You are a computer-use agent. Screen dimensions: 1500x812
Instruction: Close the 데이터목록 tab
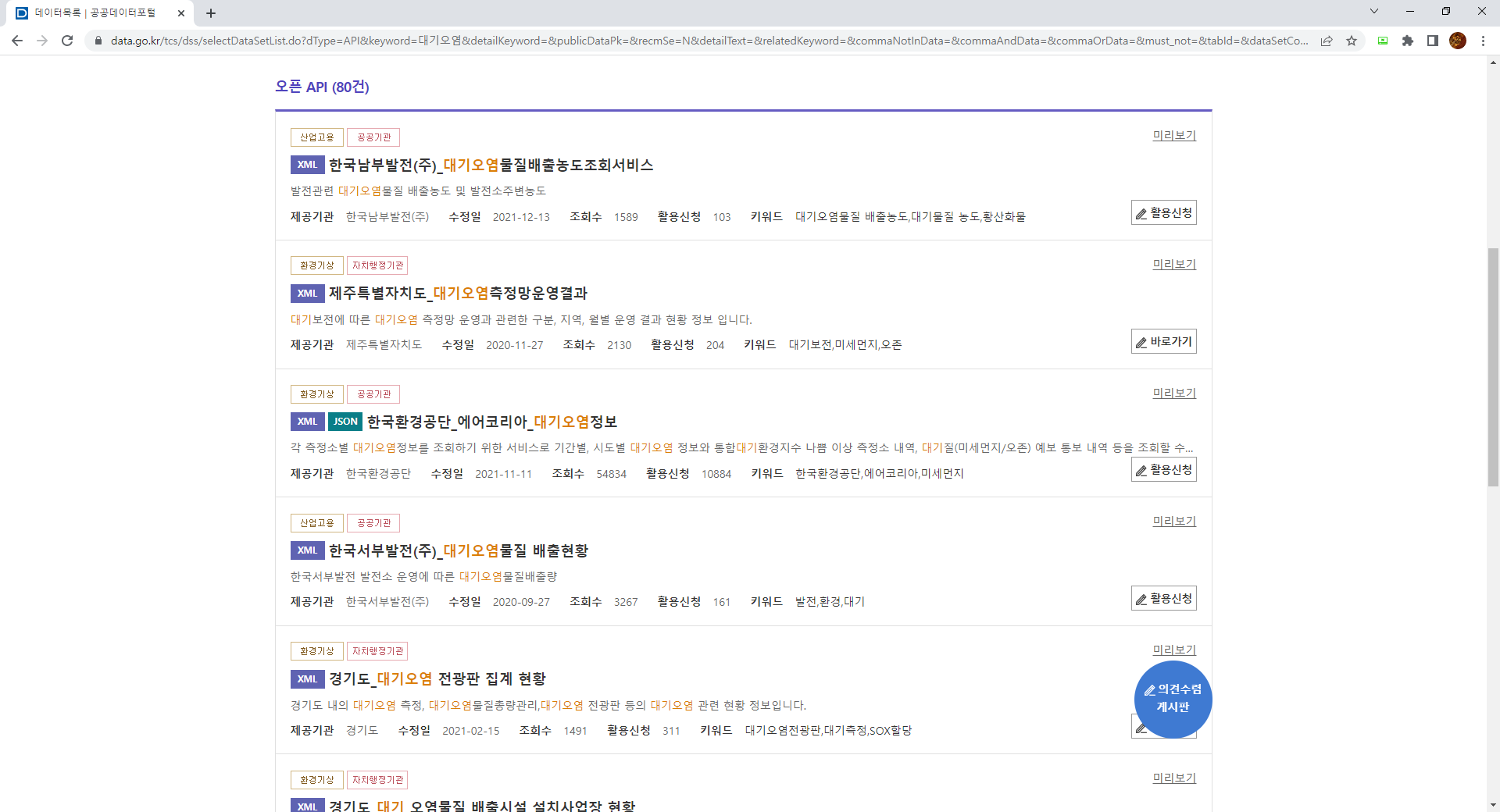(x=180, y=13)
